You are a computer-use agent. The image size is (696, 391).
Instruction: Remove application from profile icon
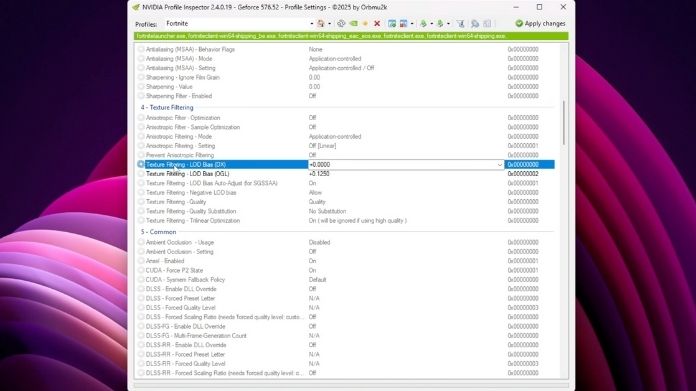click(403, 24)
